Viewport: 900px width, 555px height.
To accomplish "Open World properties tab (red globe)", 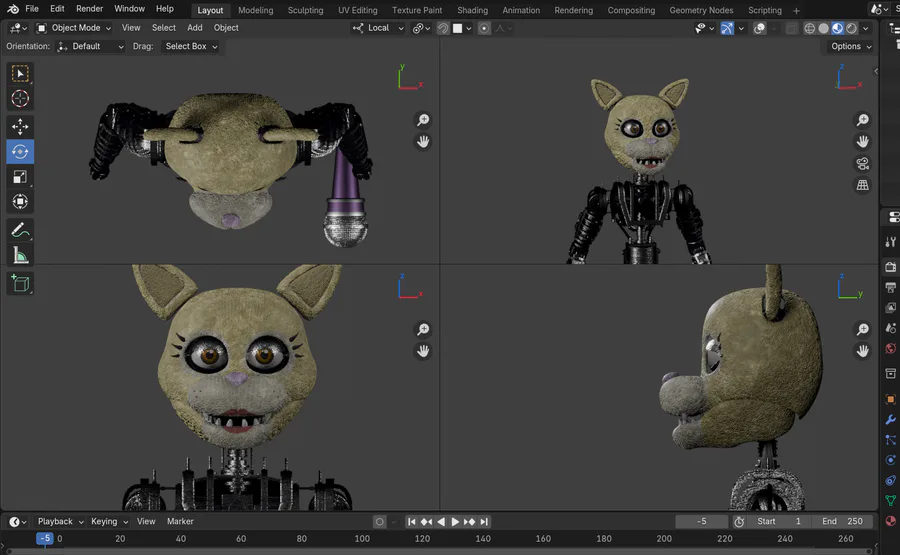I will 891,349.
